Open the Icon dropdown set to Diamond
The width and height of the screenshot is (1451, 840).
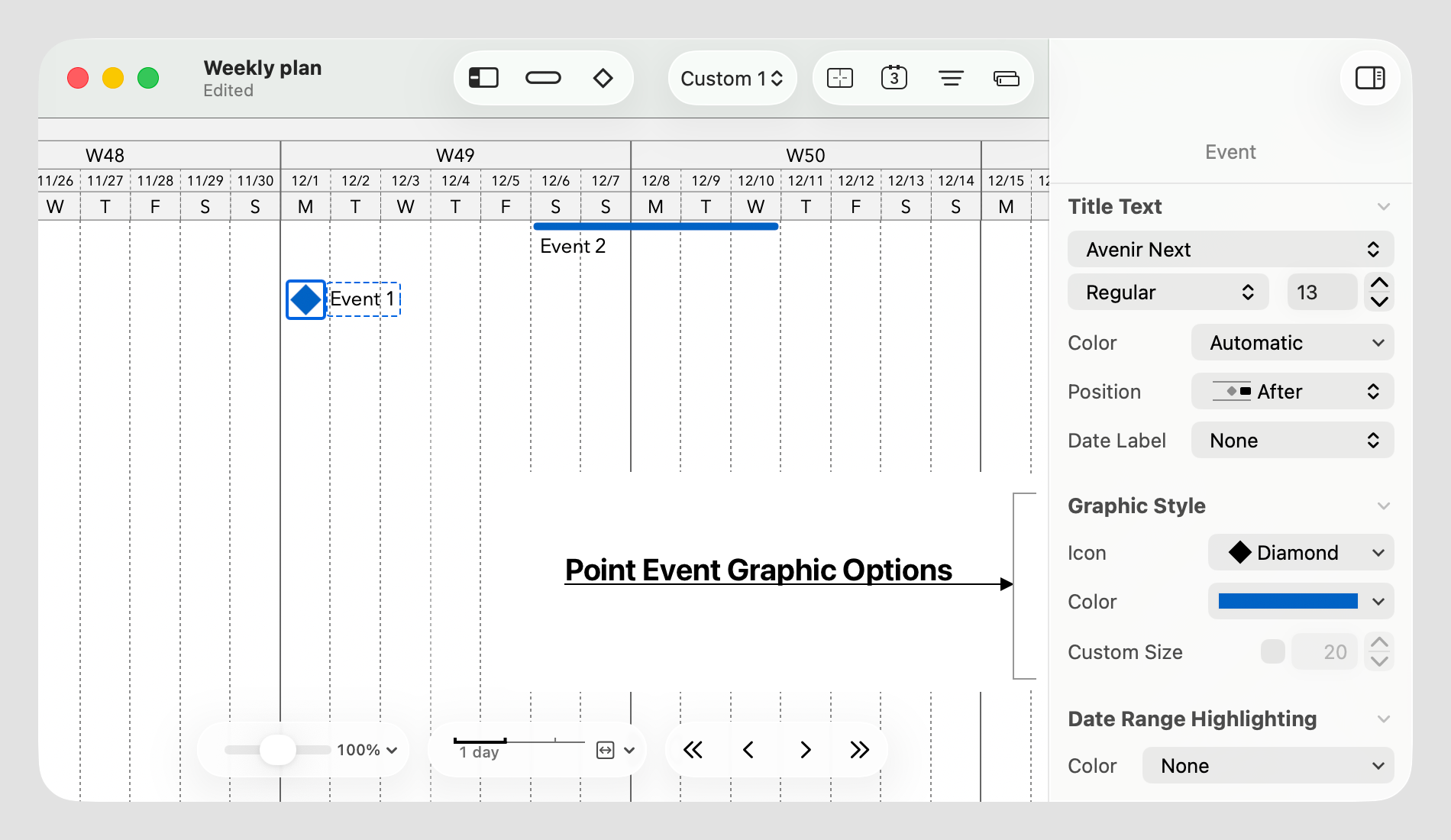pyautogui.click(x=1300, y=552)
